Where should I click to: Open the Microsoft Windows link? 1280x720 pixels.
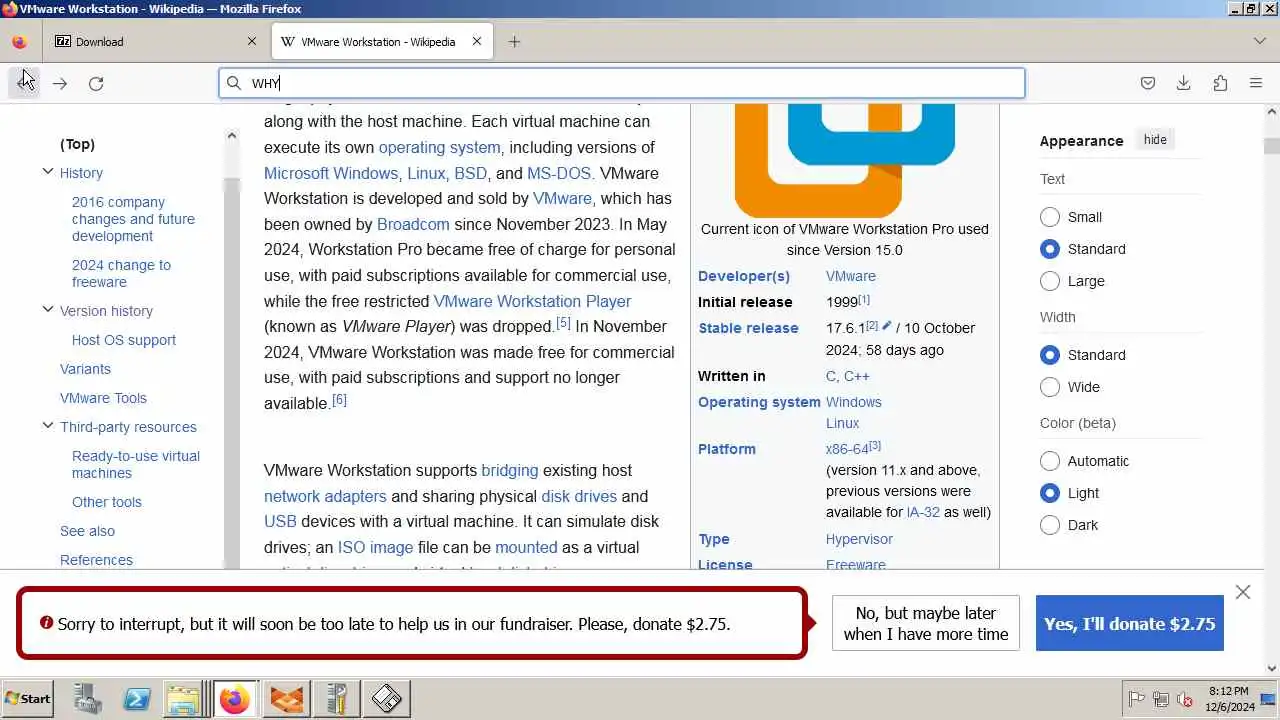click(x=331, y=173)
